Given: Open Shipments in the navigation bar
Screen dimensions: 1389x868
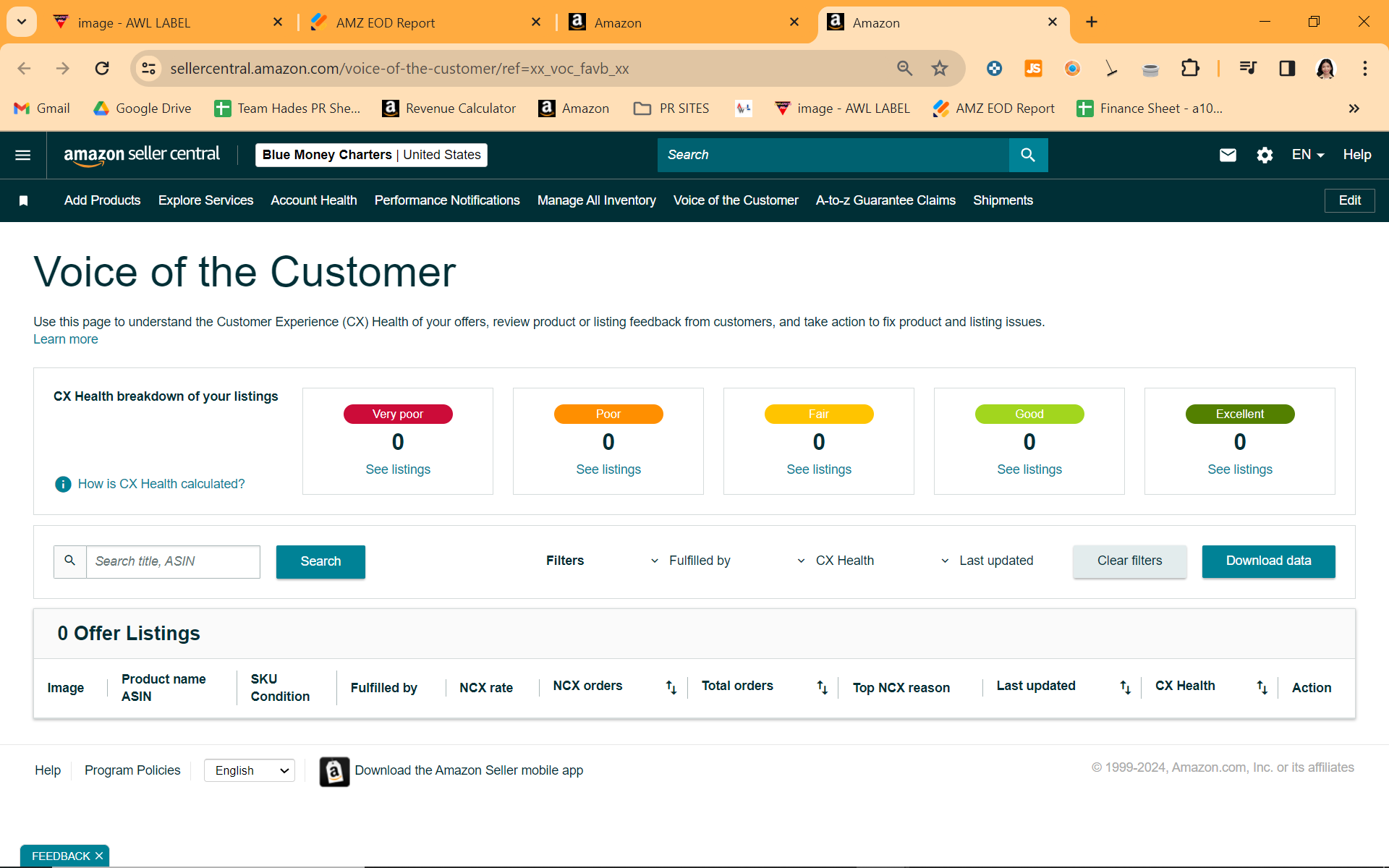Looking at the screenshot, I should 1003,200.
